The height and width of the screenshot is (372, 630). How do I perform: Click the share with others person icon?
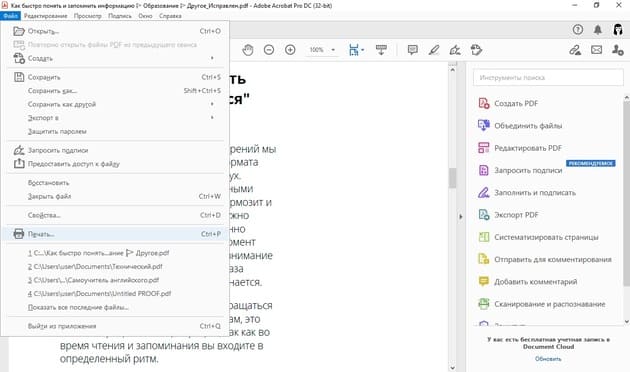pos(618,50)
